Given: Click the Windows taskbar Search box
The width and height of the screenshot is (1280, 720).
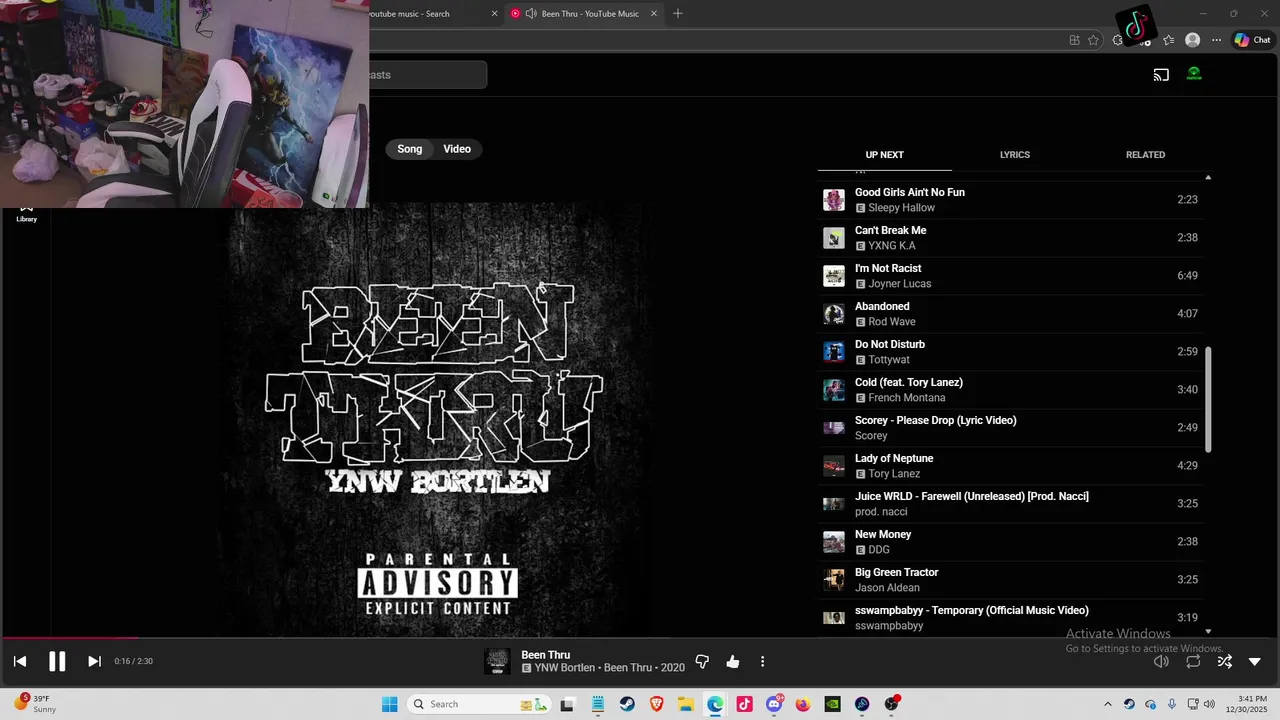Looking at the screenshot, I should (480, 704).
